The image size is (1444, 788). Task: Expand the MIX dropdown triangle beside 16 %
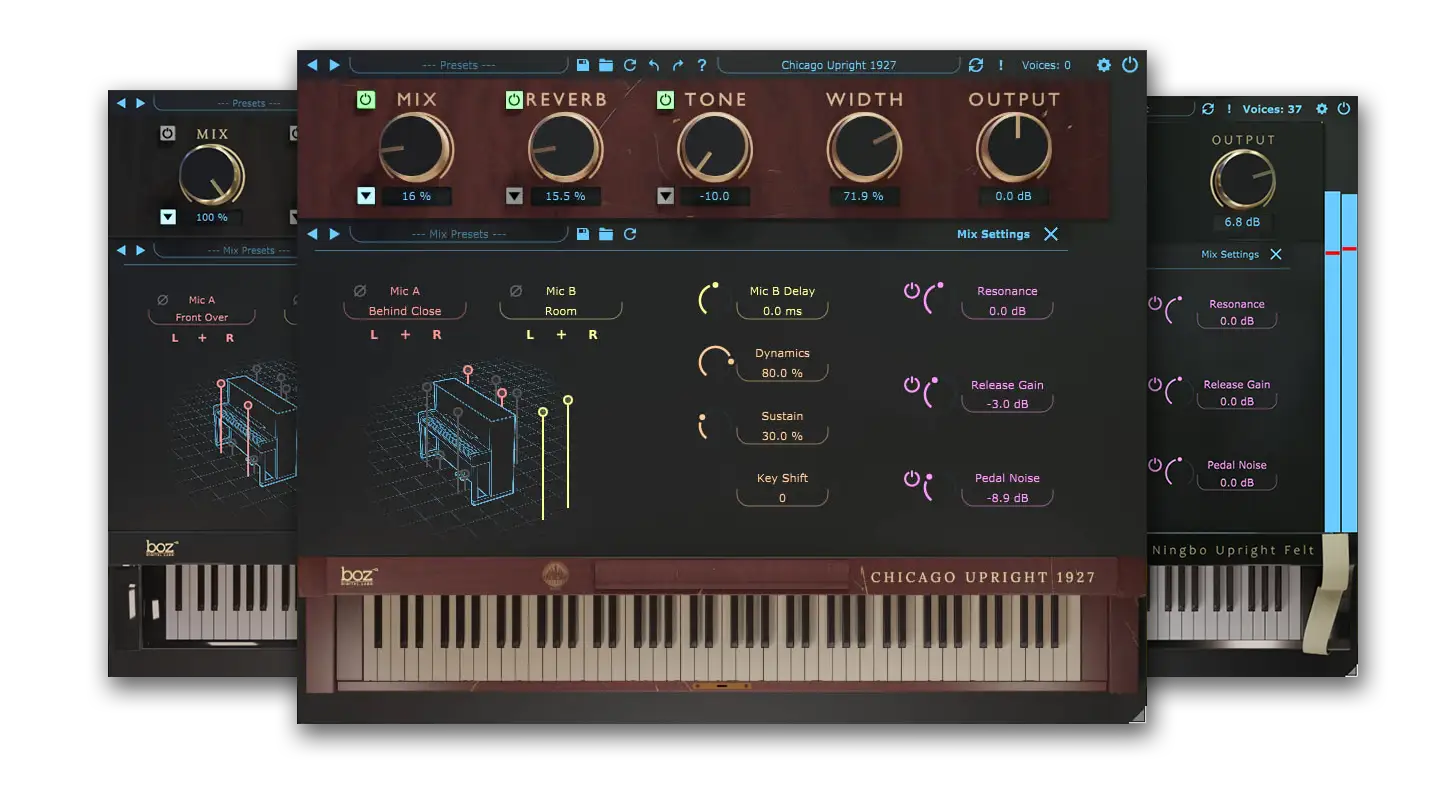tap(366, 196)
